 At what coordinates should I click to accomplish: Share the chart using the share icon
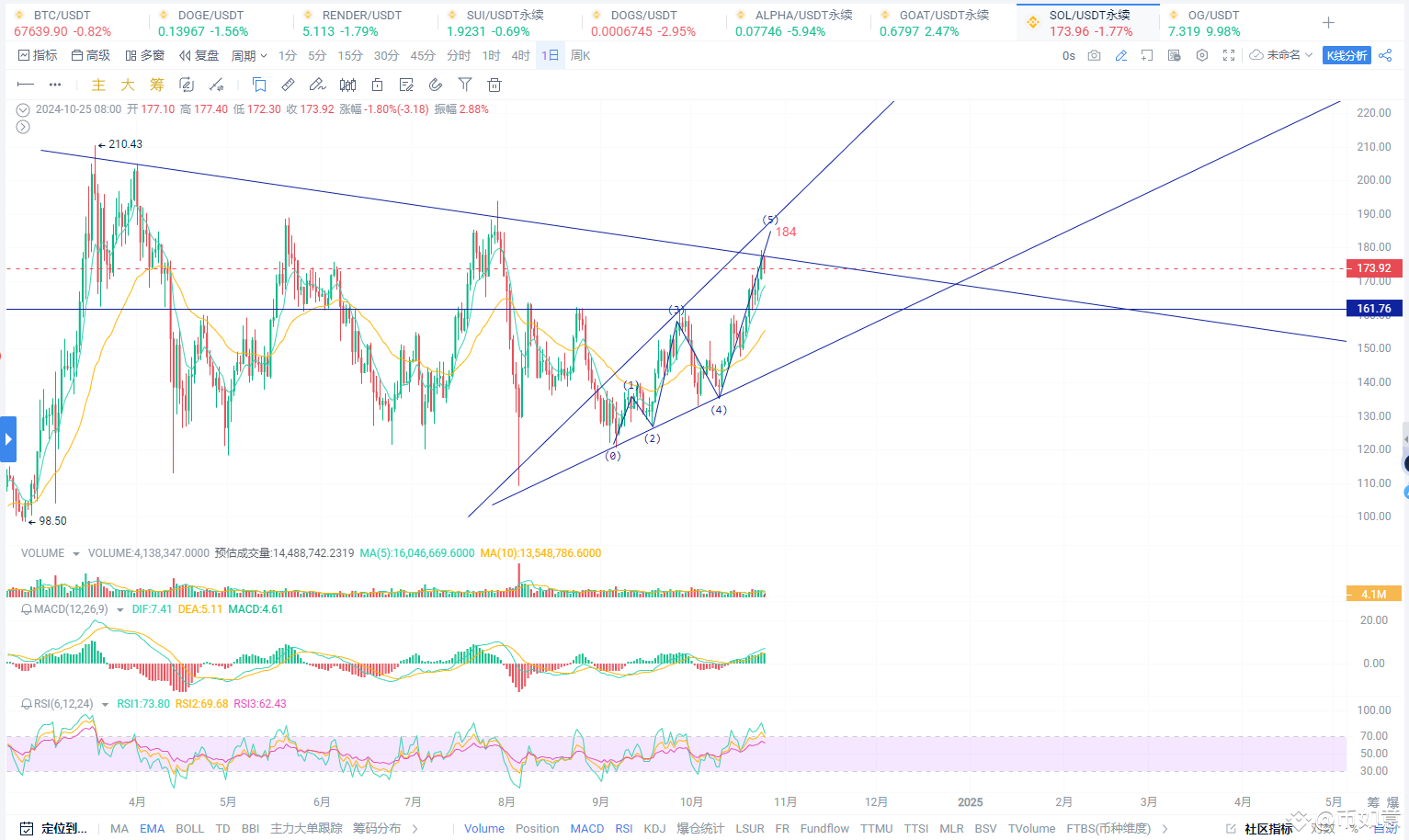click(x=1386, y=55)
